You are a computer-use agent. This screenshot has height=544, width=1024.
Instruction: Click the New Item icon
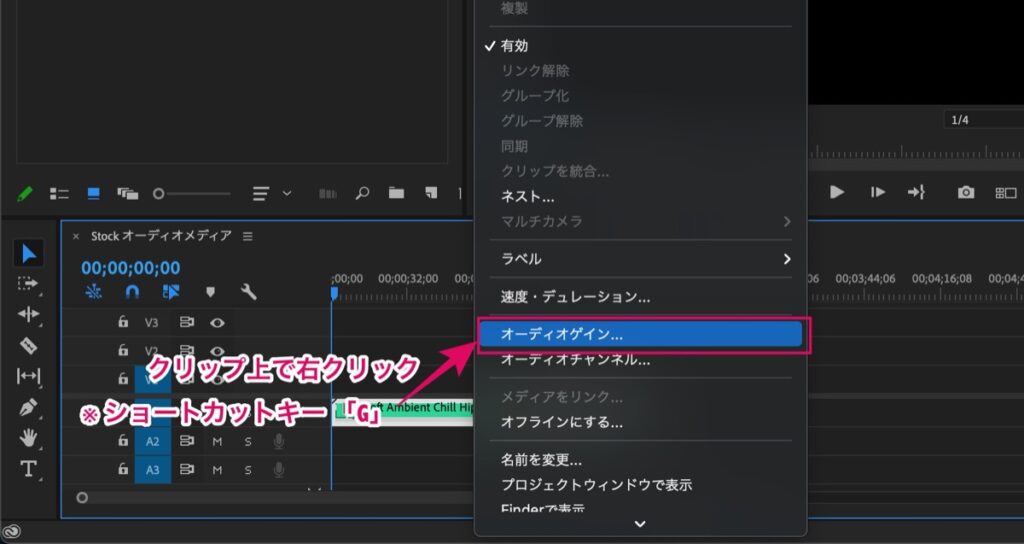coord(431,193)
